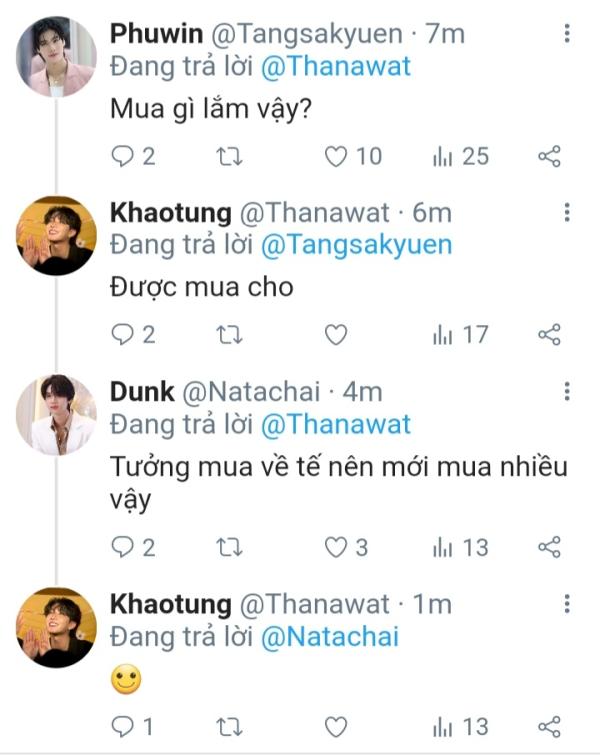Viewport: 600px width, 755px height.
Task: Like Dunk's tweet with 3 likes
Action: click(337, 546)
